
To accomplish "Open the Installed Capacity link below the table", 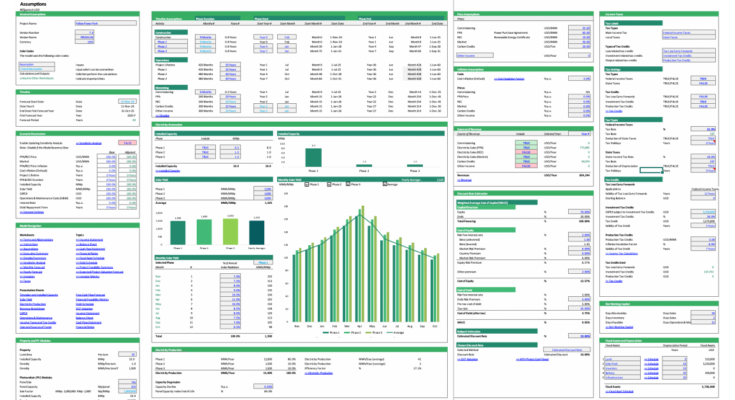I will 167,171.
